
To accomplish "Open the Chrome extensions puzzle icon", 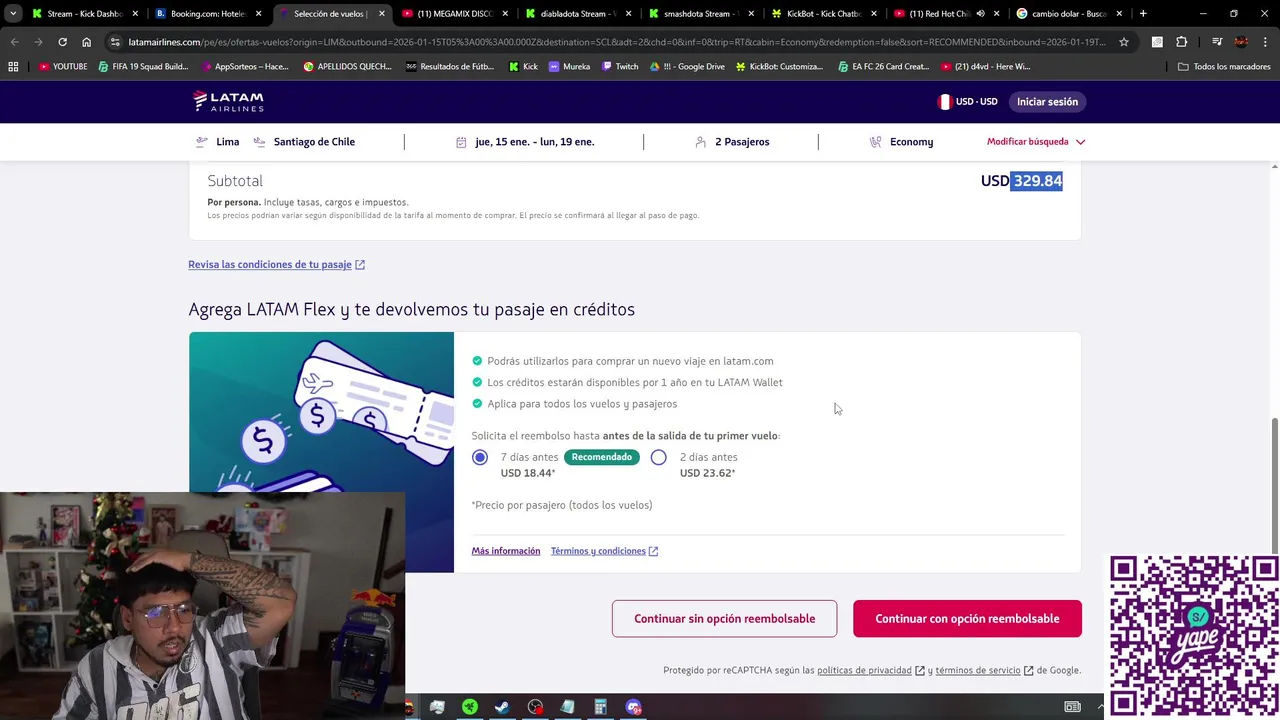I will pyautogui.click(x=1181, y=42).
